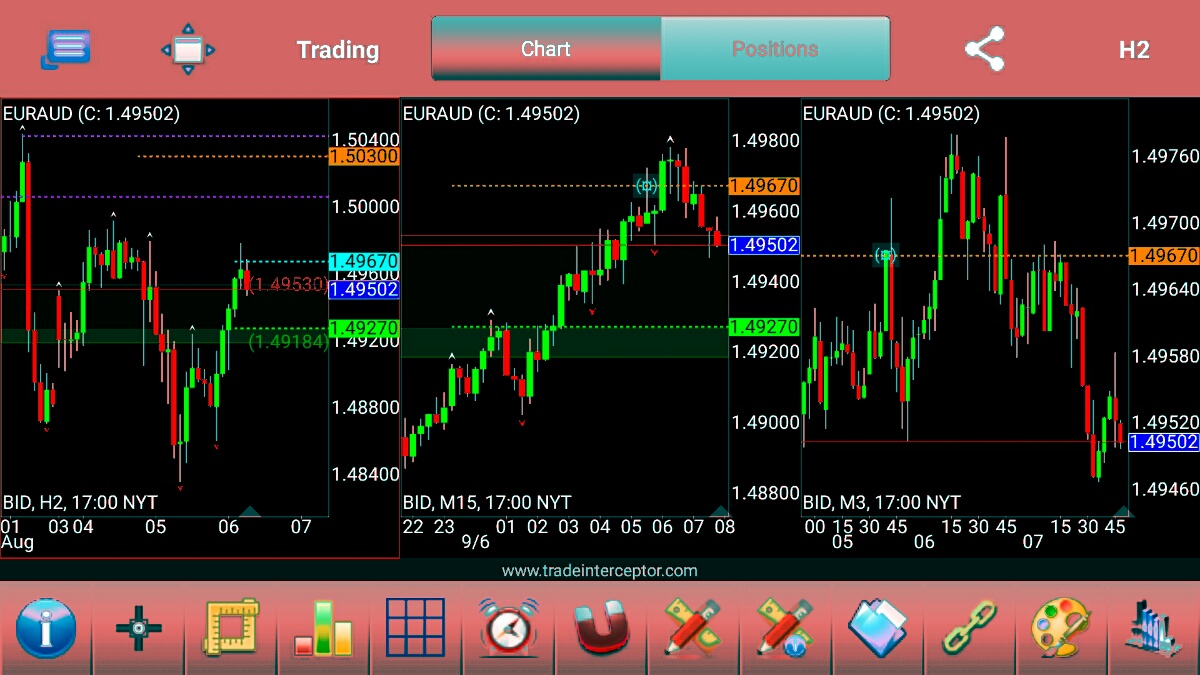
Task: Select EURAUD title of the M3 chart
Action: click(x=891, y=114)
